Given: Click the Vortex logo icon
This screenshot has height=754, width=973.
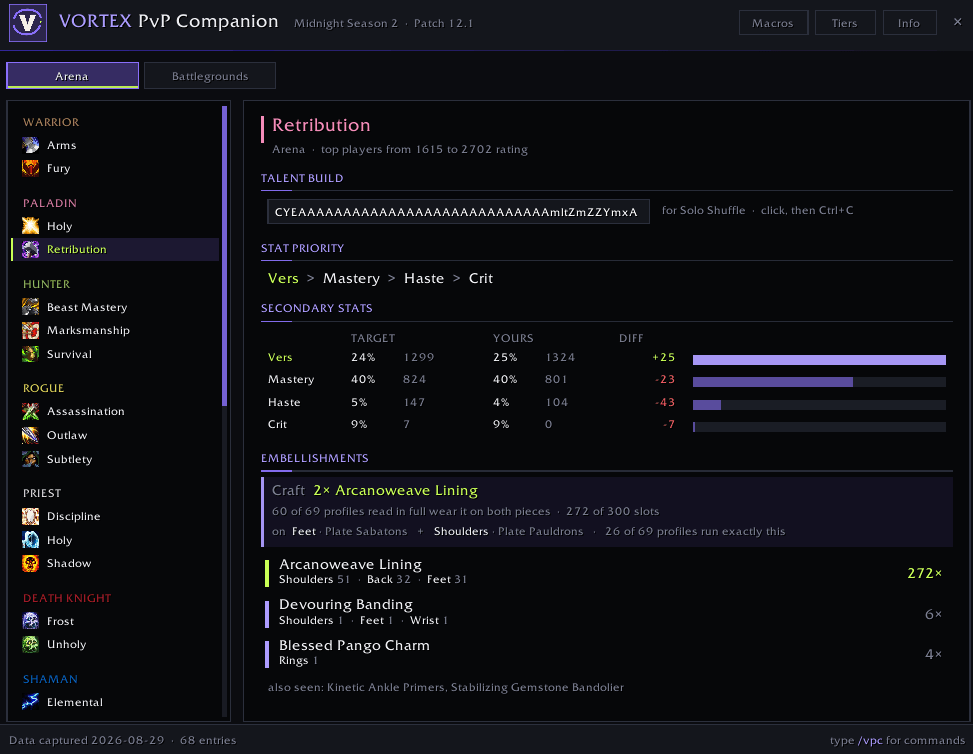Looking at the screenshot, I should pyautogui.click(x=28, y=23).
